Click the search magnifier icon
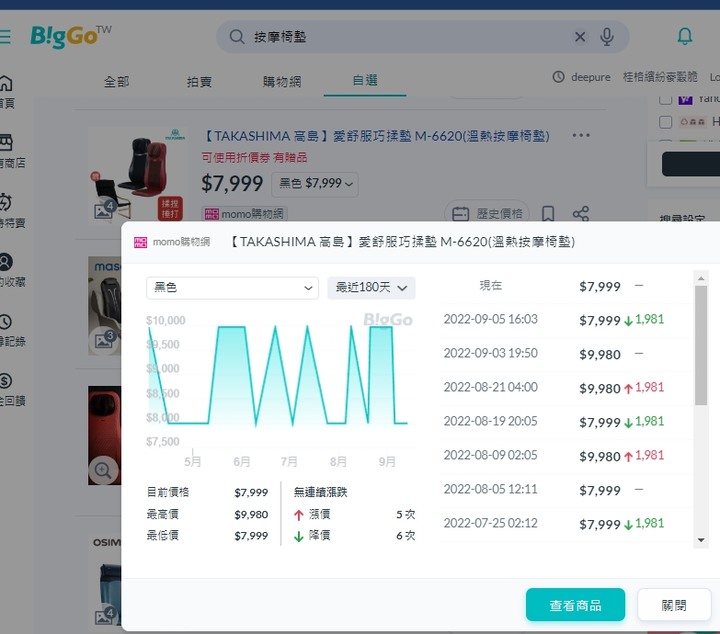This screenshot has height=634, width=720. [x=237, y=37]
